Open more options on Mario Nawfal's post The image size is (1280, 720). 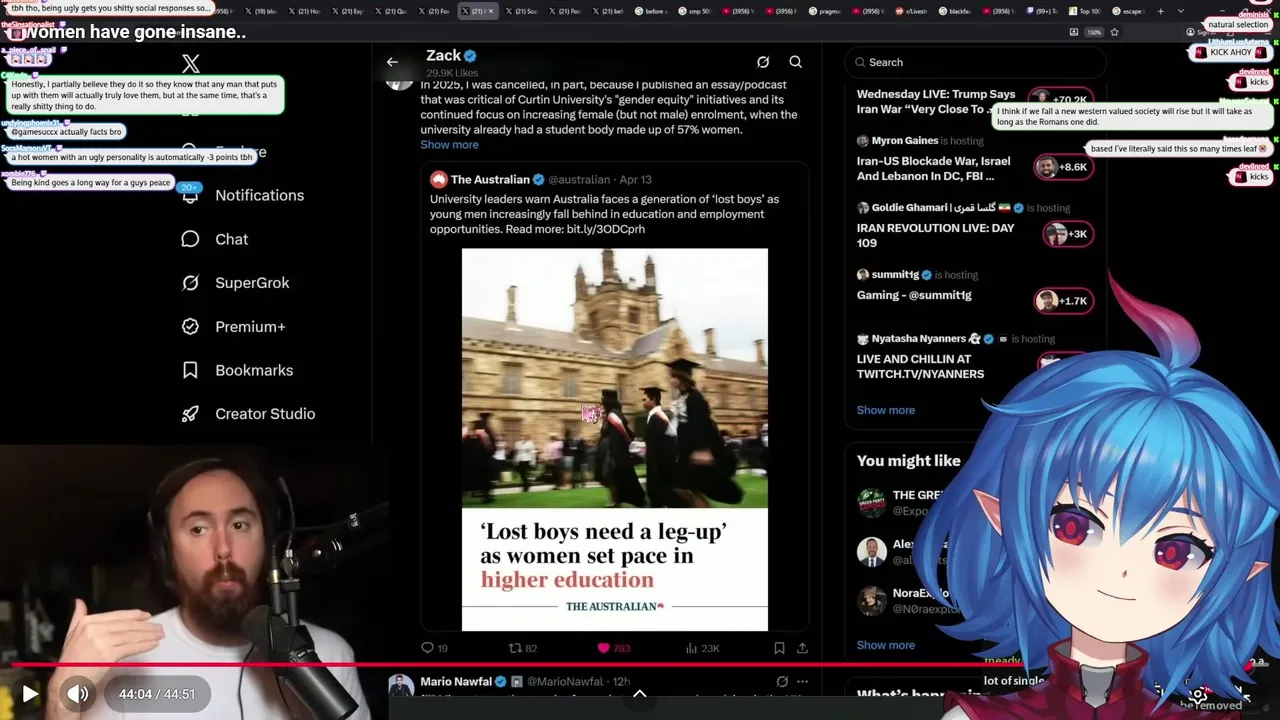pos(802,682)
